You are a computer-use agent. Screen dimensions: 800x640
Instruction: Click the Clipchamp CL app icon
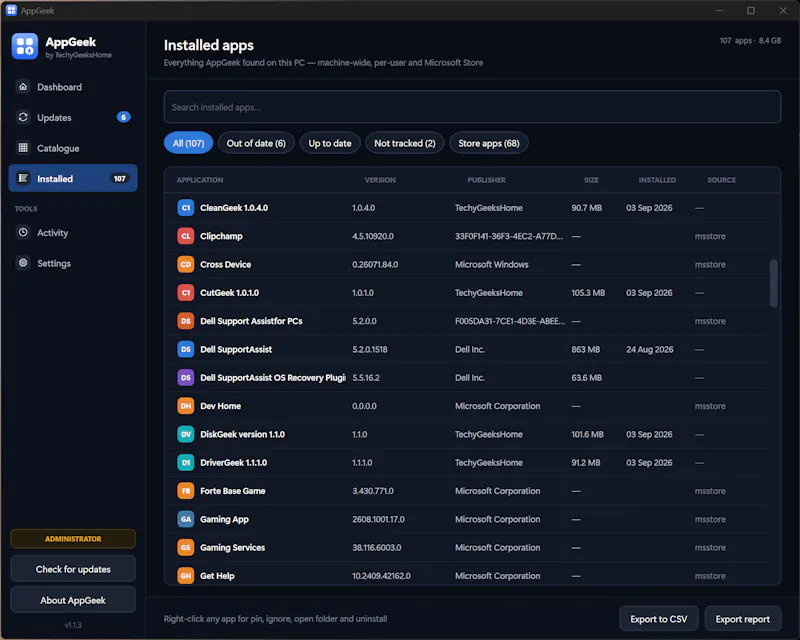point(186,236)
